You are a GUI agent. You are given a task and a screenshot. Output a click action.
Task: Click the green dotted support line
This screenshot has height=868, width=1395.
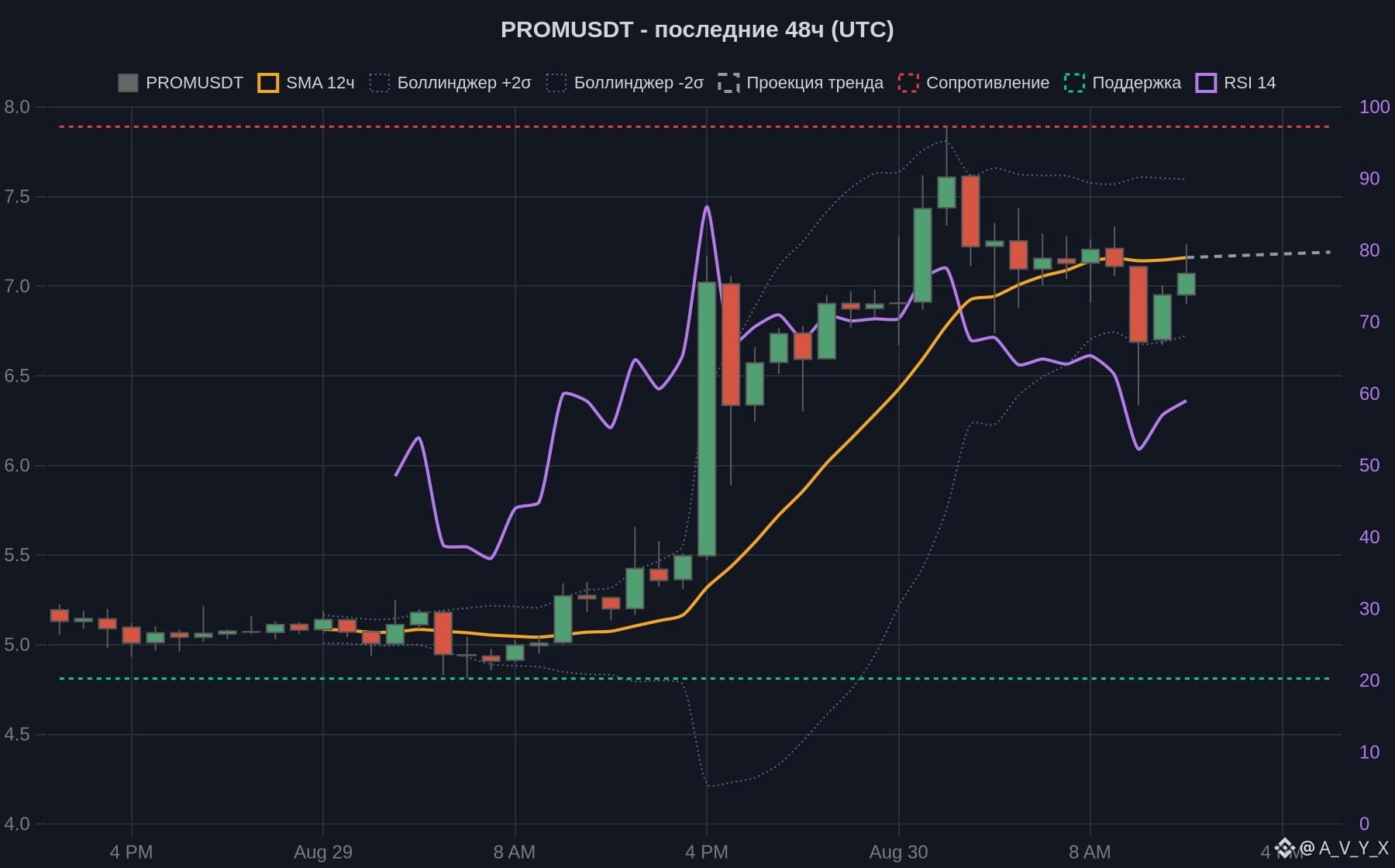[694, 679]
